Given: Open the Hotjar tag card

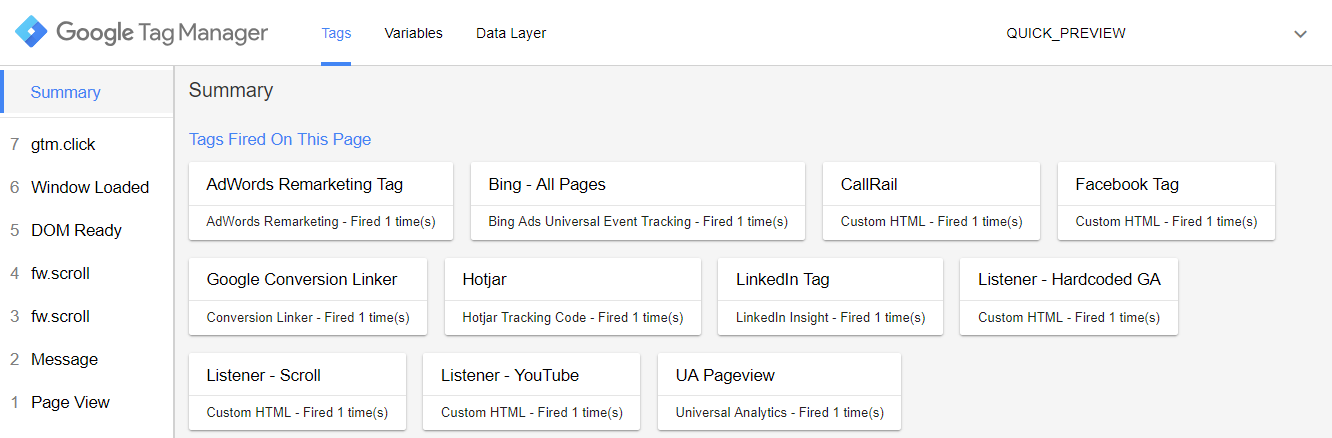Looking at the screenshot, I should coord(572,296).
